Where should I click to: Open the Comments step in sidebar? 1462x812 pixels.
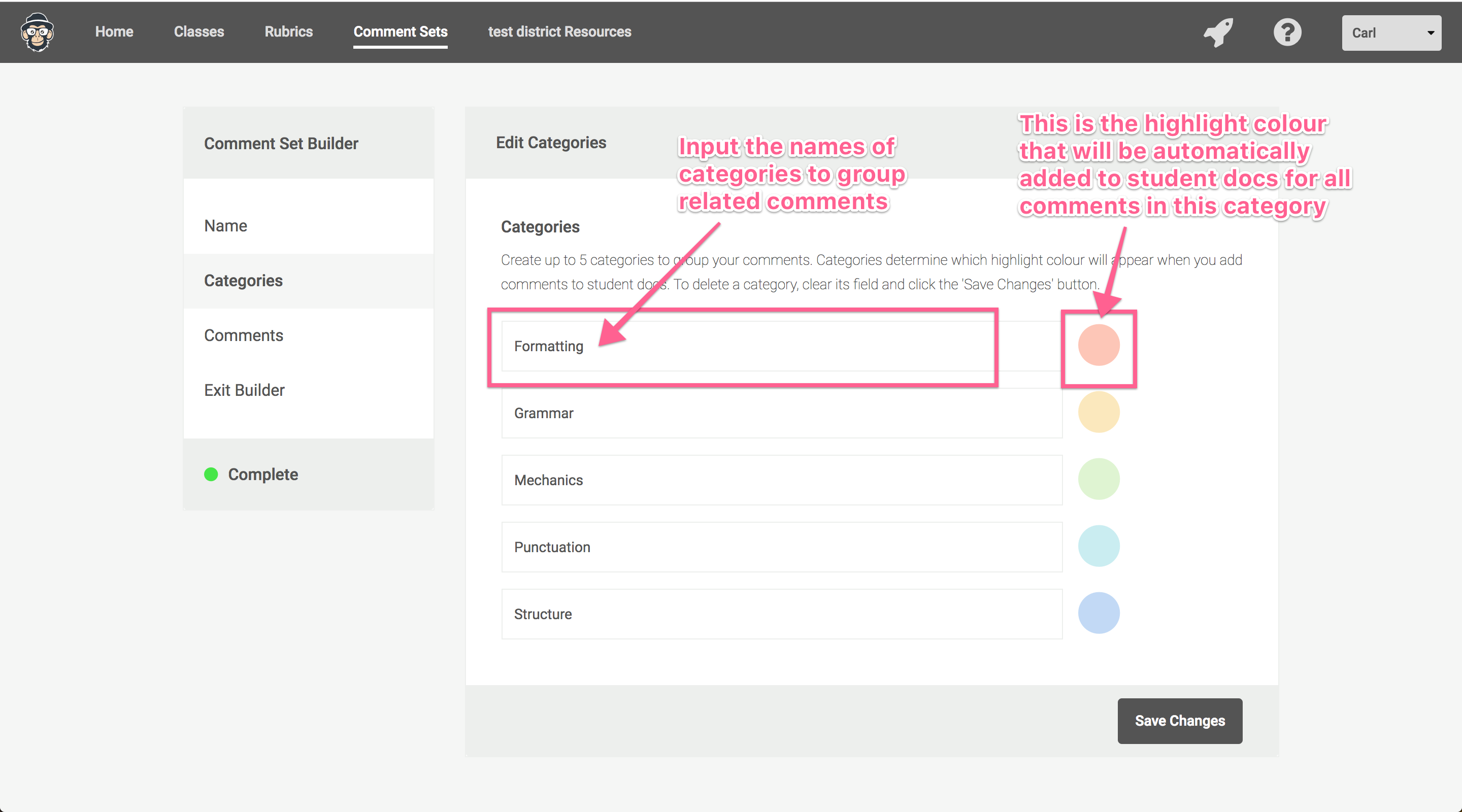click(x=244, y=335)
